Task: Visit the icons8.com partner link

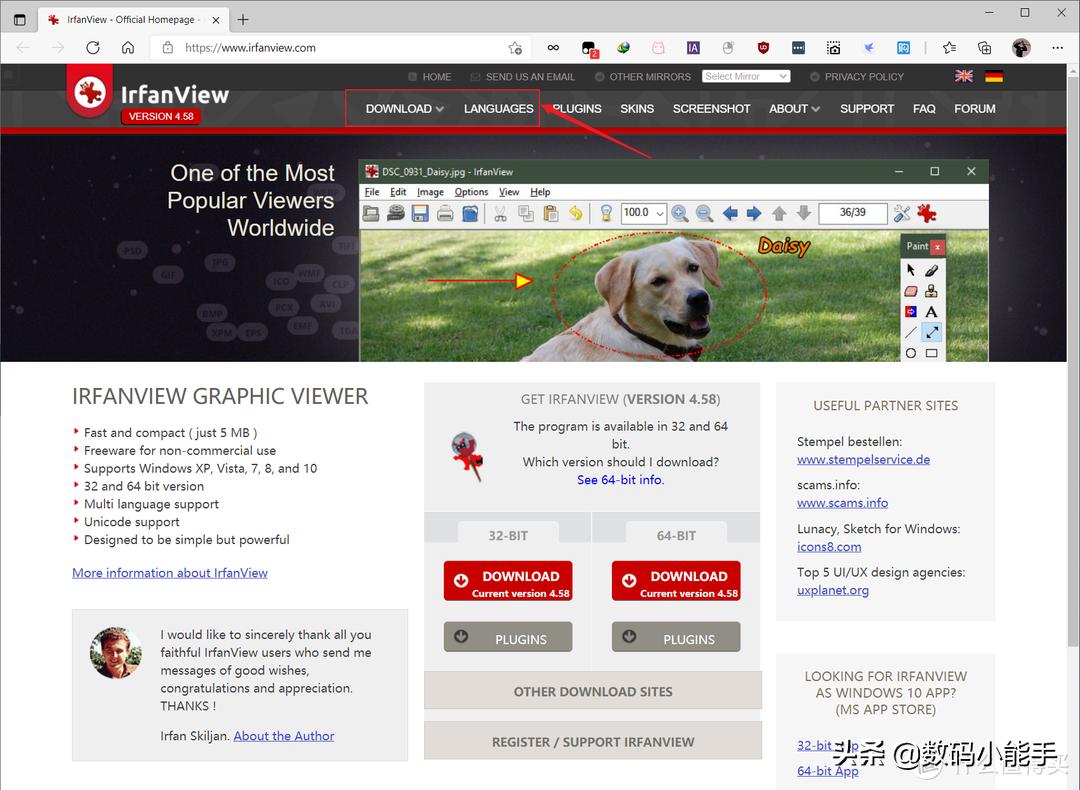Action: 829,546
